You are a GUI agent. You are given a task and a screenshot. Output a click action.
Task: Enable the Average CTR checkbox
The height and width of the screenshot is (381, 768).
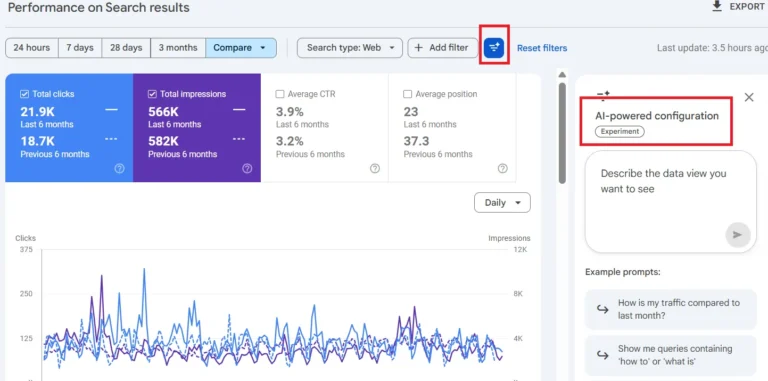point(280,94)
